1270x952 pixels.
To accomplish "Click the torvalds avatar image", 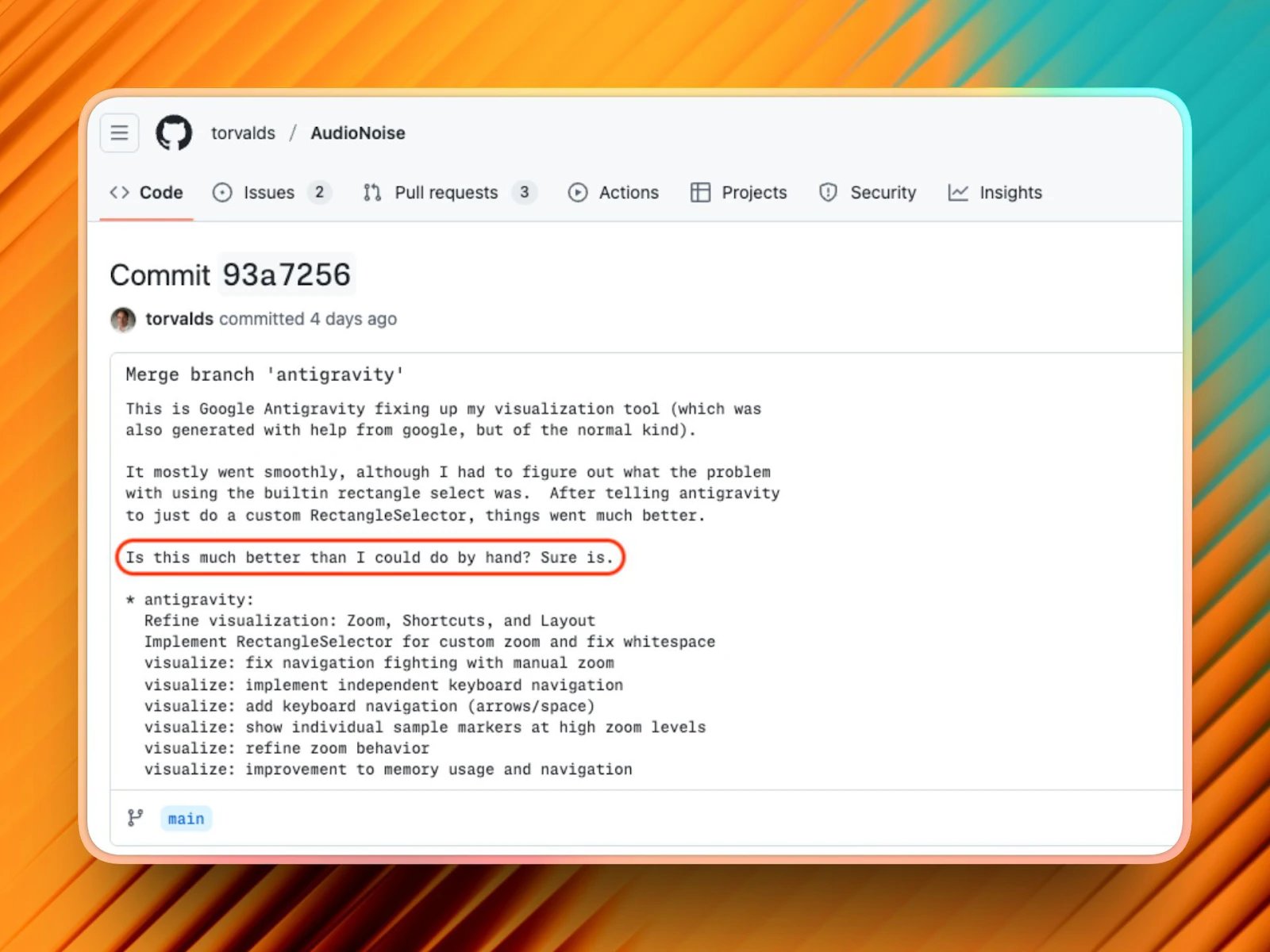I will (x=123, y=319).
